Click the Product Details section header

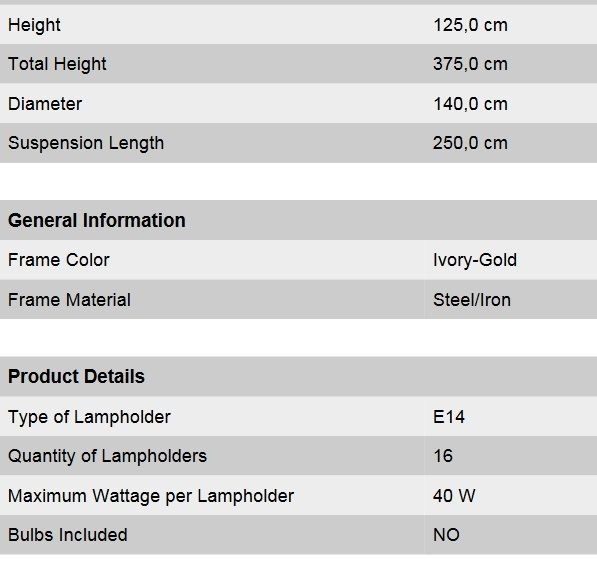(76, 376)
